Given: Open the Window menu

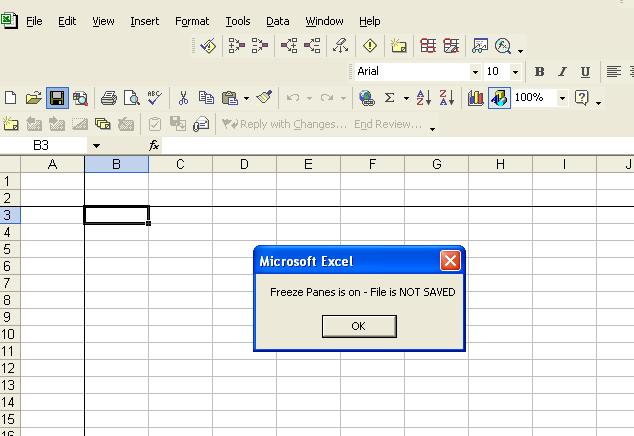Looking at the screenshot, I should (324, 21).
